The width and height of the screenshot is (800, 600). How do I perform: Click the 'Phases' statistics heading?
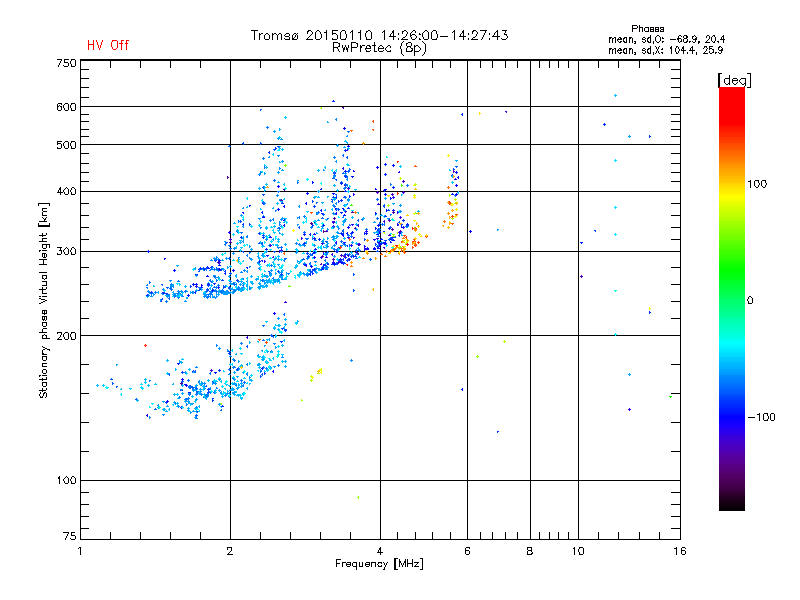tap(647, 29)
